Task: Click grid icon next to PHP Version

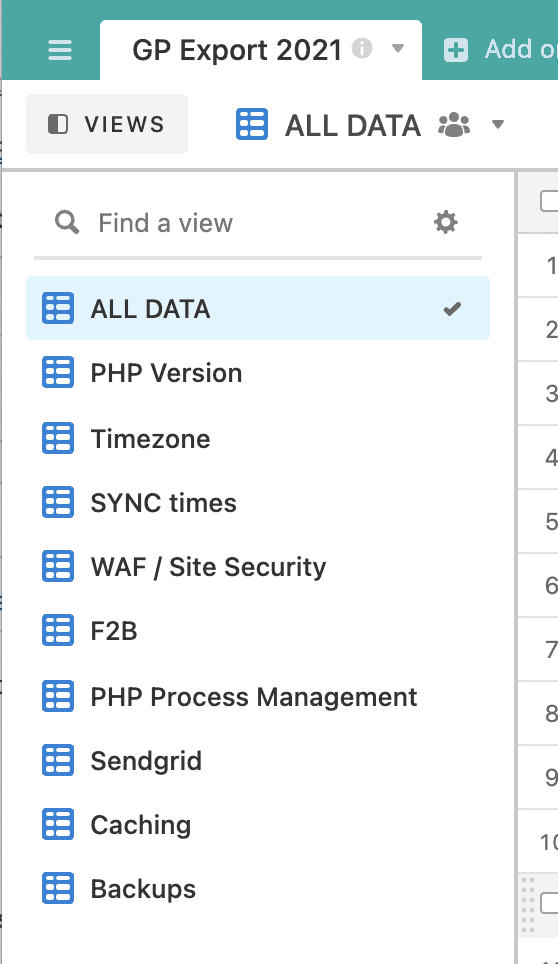Action: [x=58, y=373]
